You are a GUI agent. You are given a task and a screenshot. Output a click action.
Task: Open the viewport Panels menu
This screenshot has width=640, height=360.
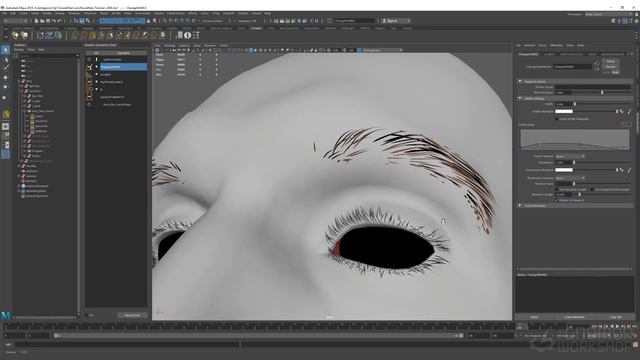(224, 46)
